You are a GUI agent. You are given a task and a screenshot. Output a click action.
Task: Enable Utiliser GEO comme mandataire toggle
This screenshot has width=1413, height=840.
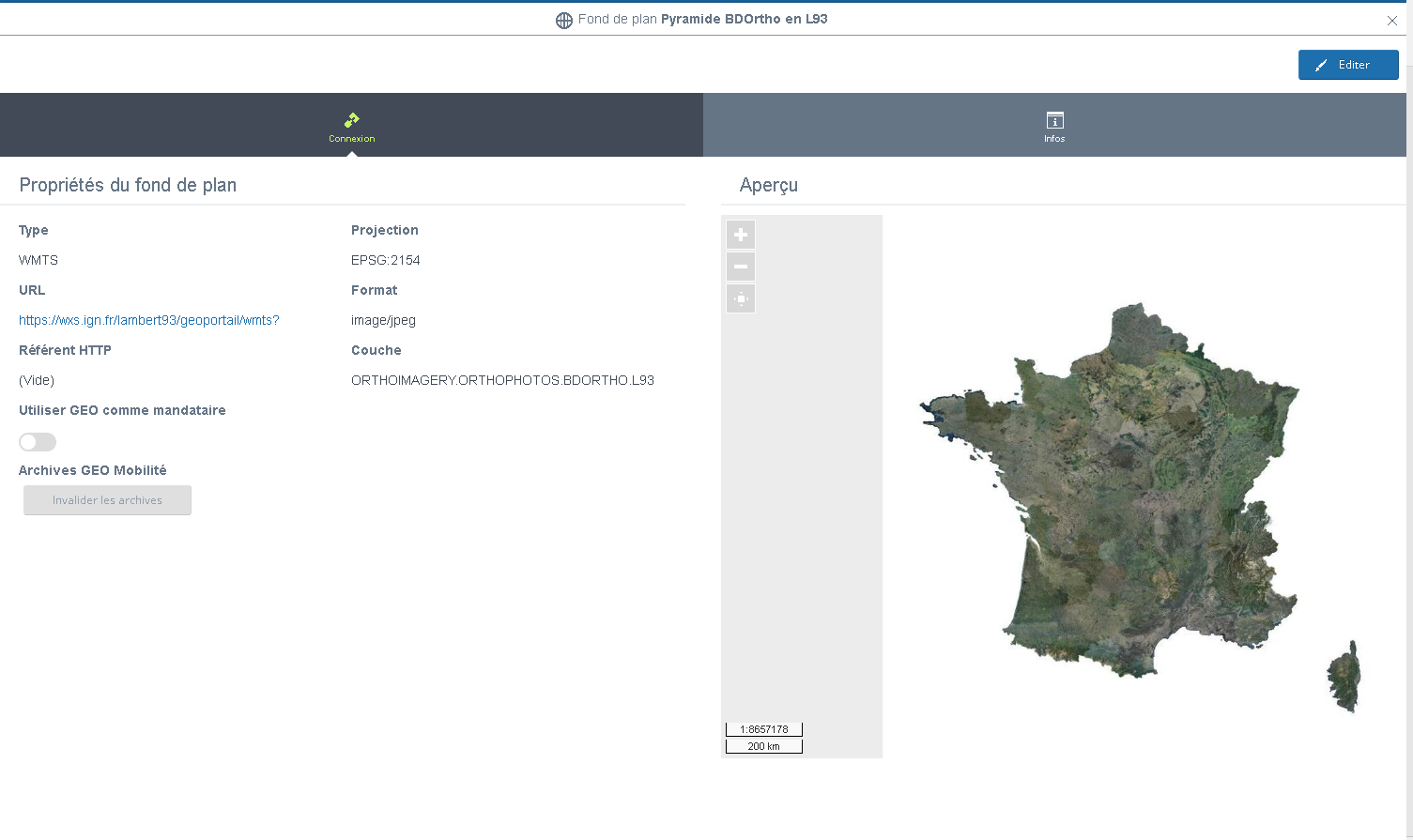(38, 442)
